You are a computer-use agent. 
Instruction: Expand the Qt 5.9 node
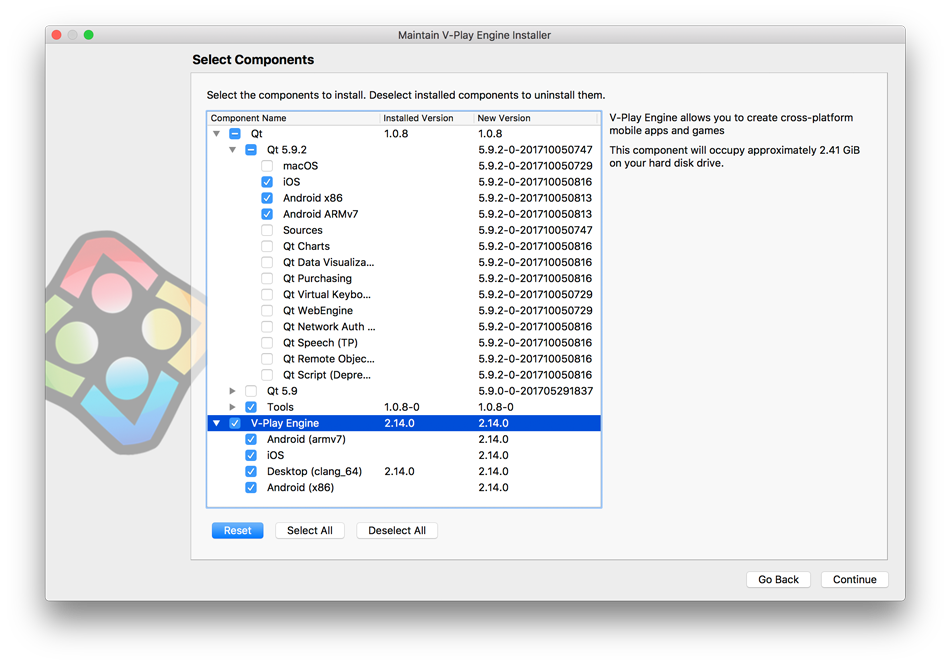[x=233, y=391]
